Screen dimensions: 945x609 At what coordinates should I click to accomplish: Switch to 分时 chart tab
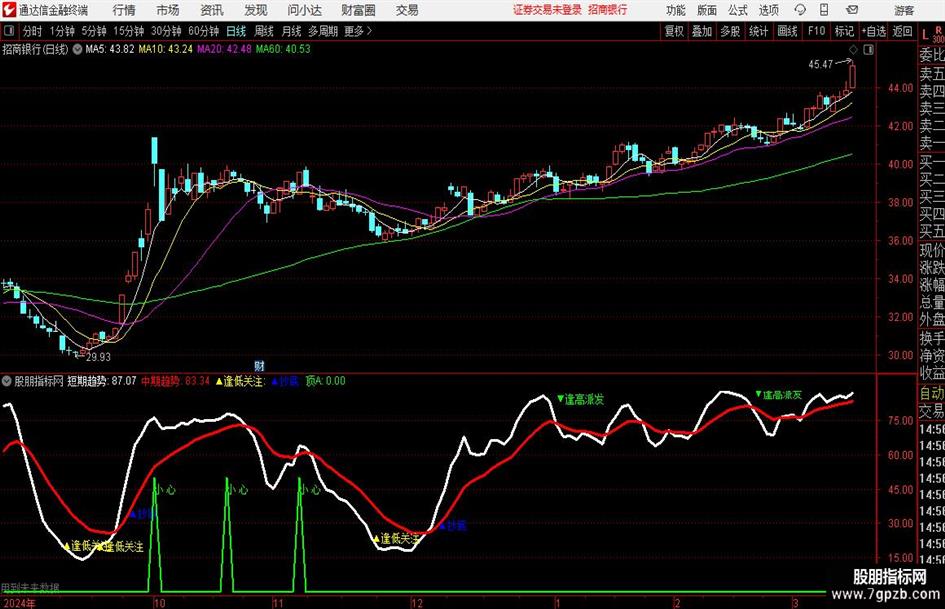coord(32,31)
